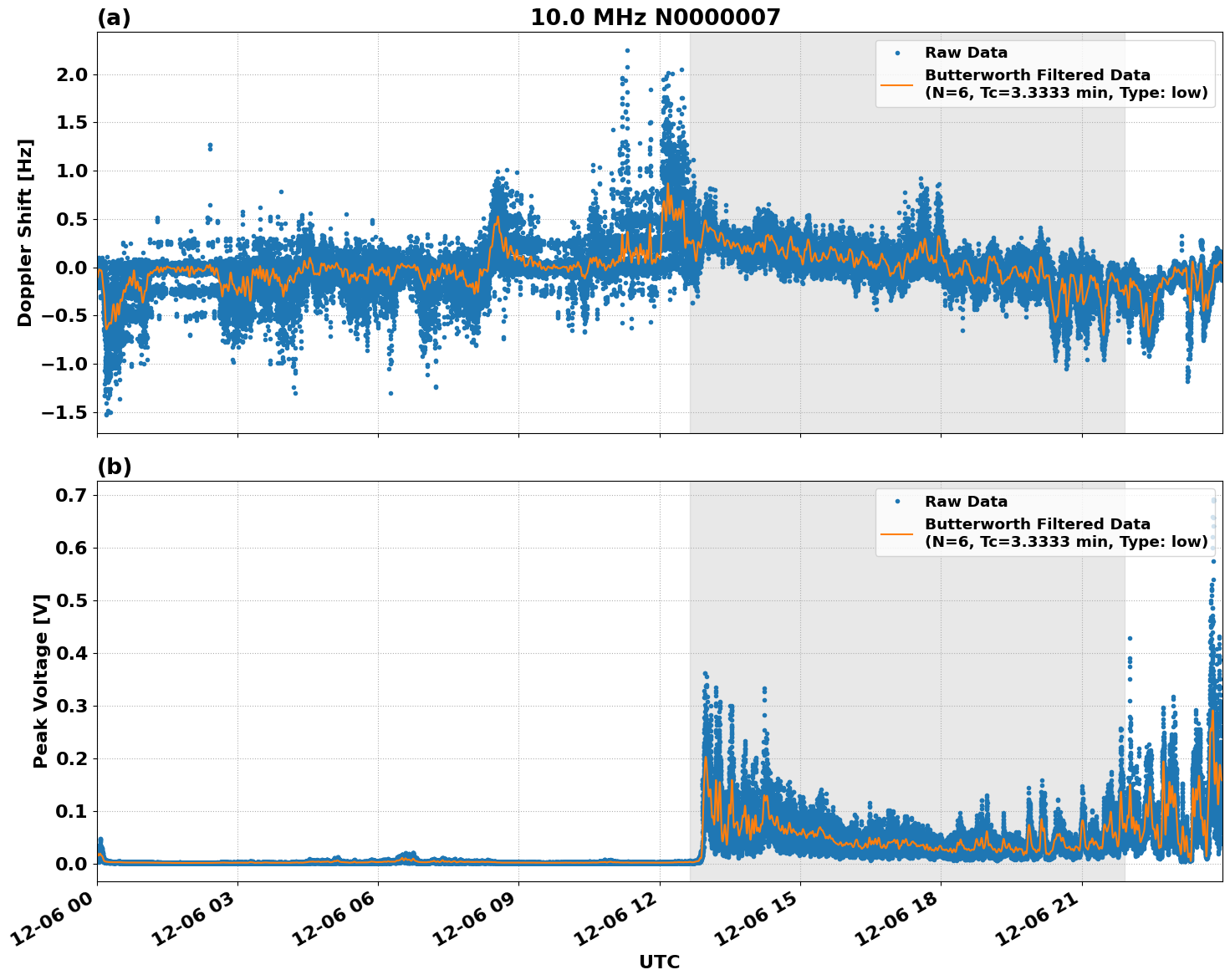Toggle the Raw Data series in panel (b)
The height and width of the screenshot is (980, 1230).
coord(968,500)
